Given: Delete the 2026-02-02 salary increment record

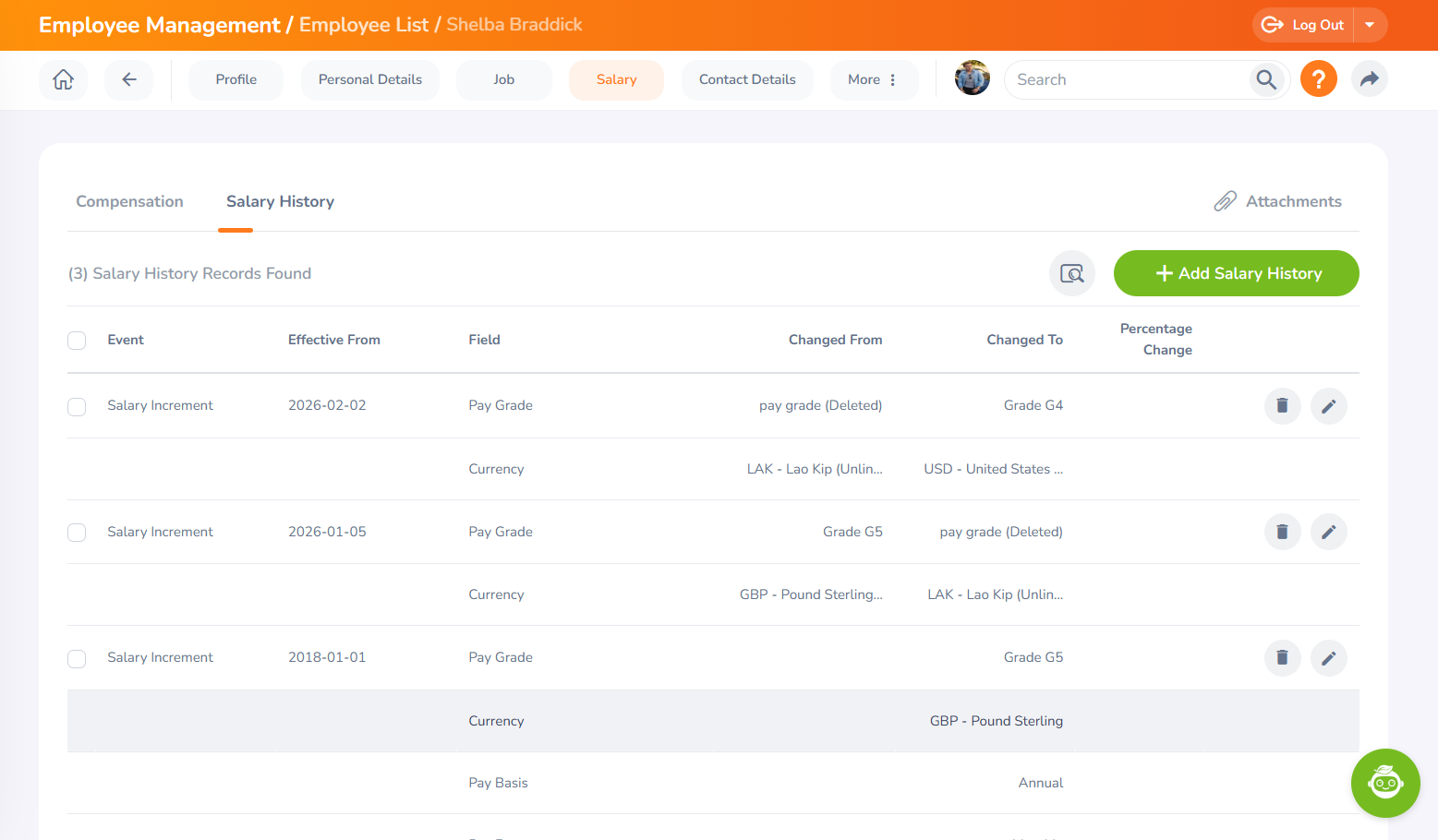Looking at the screenshot, I should [x=1282, y=405].
